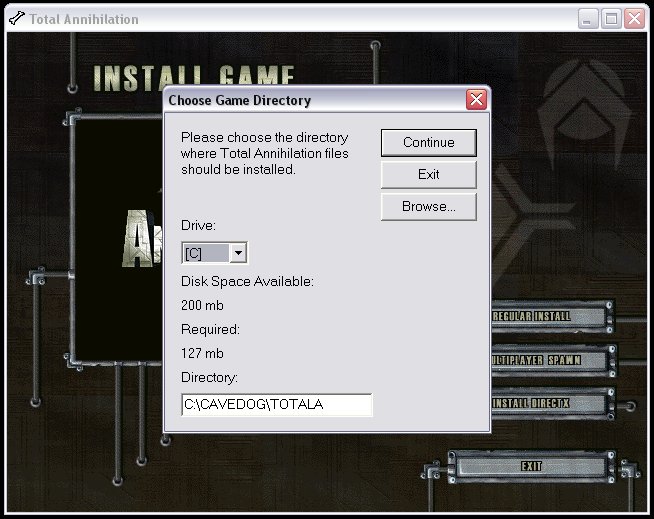The width and height of the screenshot is (654, 519).
Task: Select the Multiplayer Spawn option
Action: pos(550,360)
